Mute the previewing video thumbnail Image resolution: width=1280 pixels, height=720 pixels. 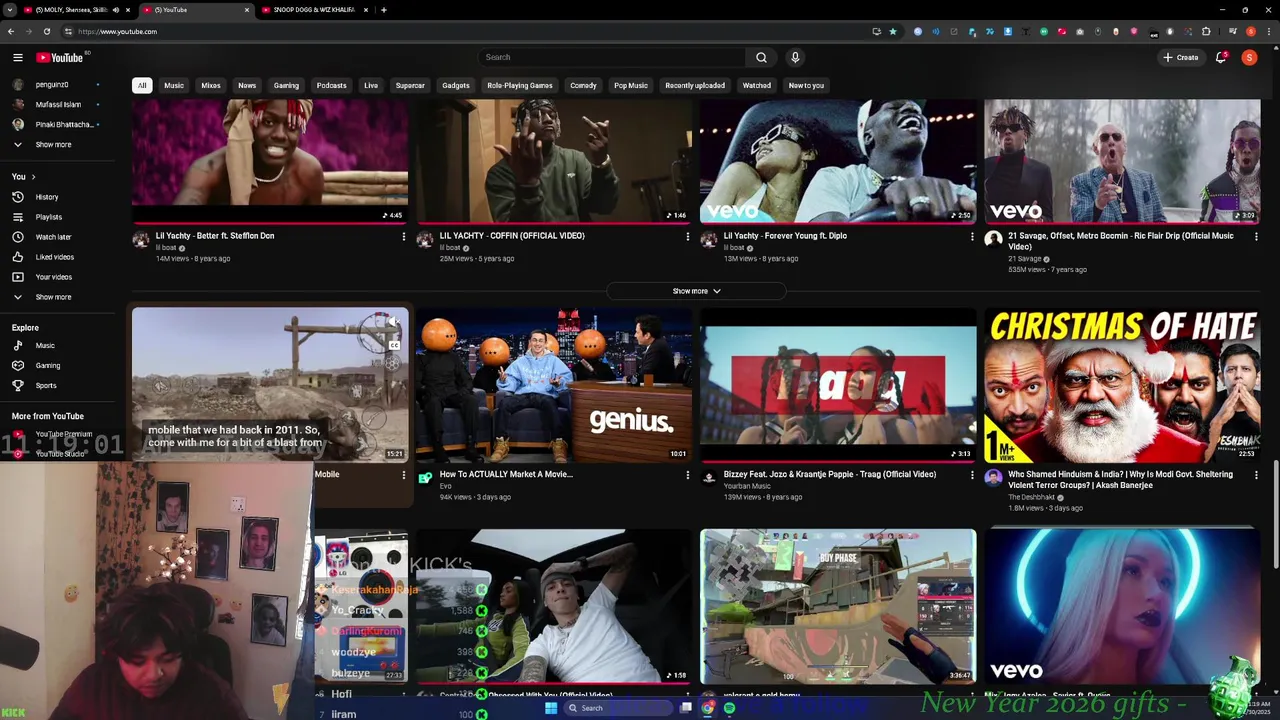click(394, 322)
